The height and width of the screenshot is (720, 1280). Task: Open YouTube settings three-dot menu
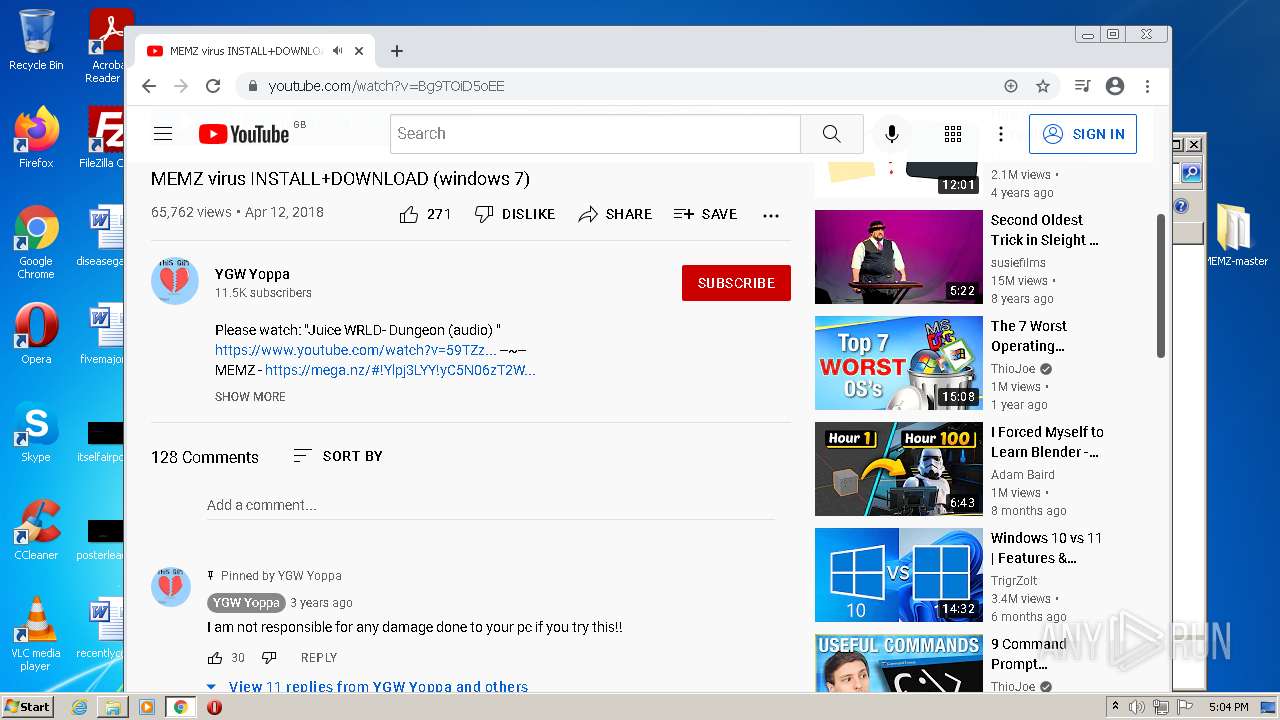[x=1001, y=134]
